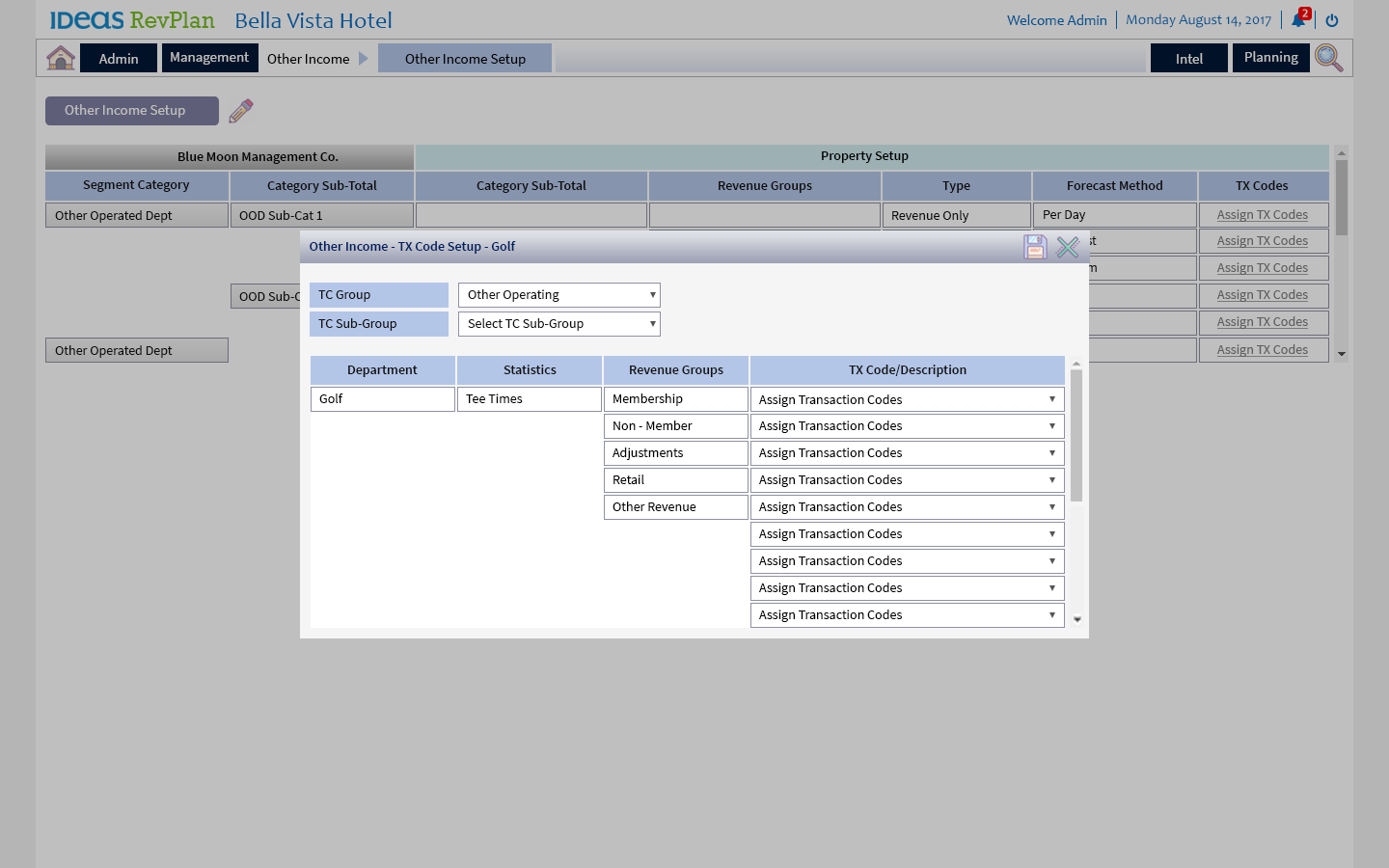
Task: Click the power logout icon
Action: tap(1332, 20)
